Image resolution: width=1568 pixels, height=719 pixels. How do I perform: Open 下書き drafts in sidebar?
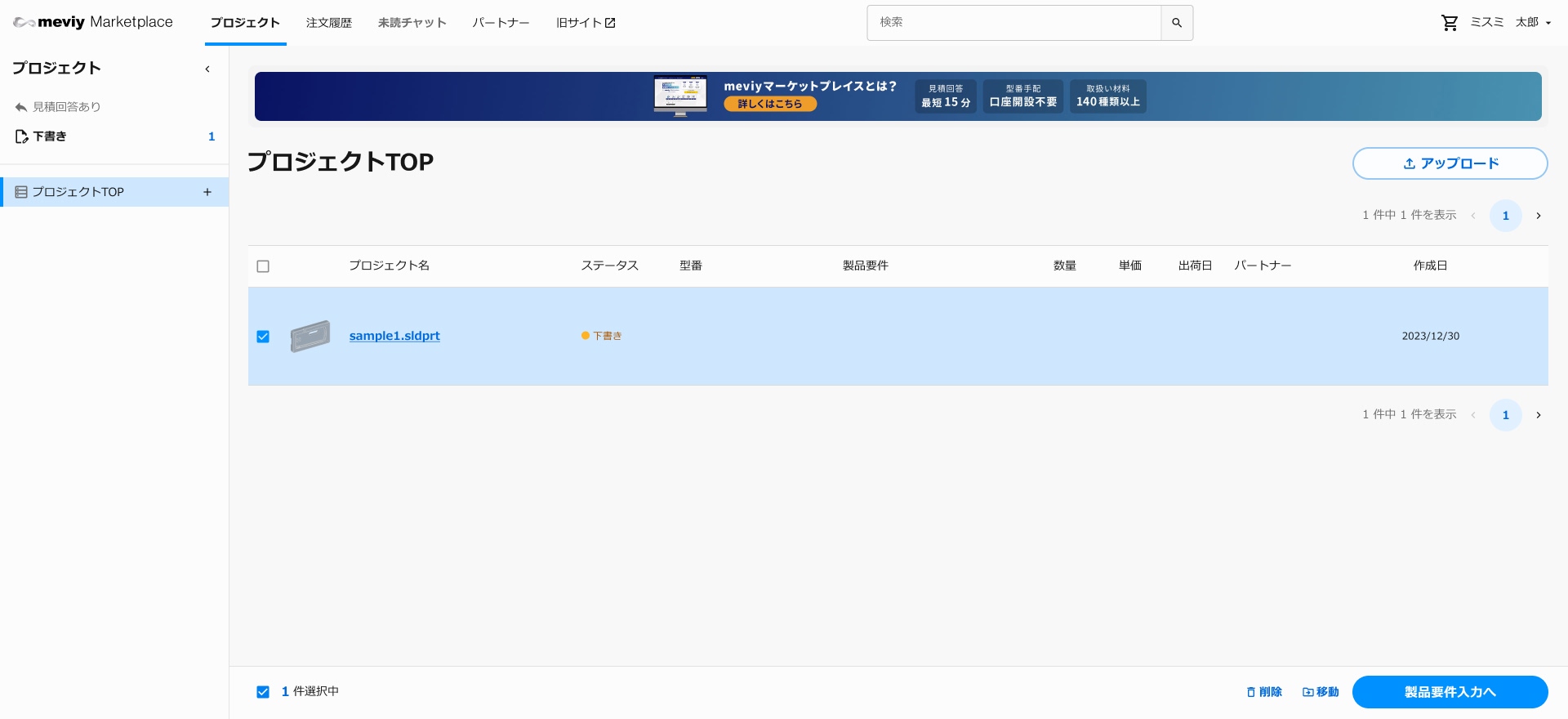point(114,136)
